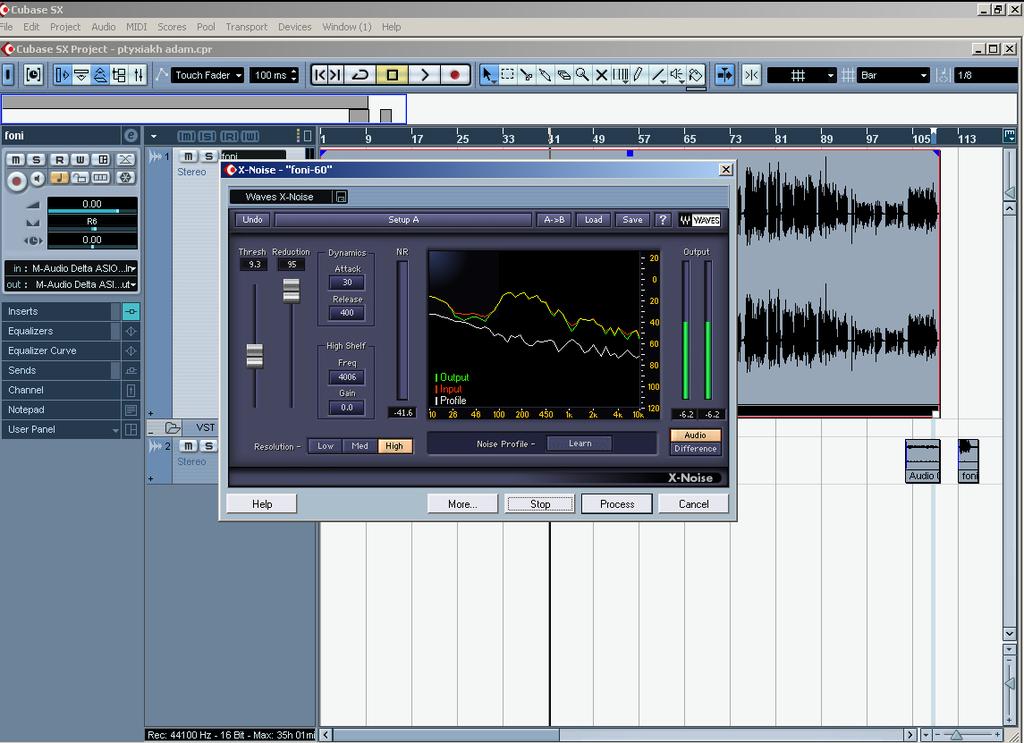The image size is (1024, 743).
Task: Open the Devices menu
Action: pos(295,27)
